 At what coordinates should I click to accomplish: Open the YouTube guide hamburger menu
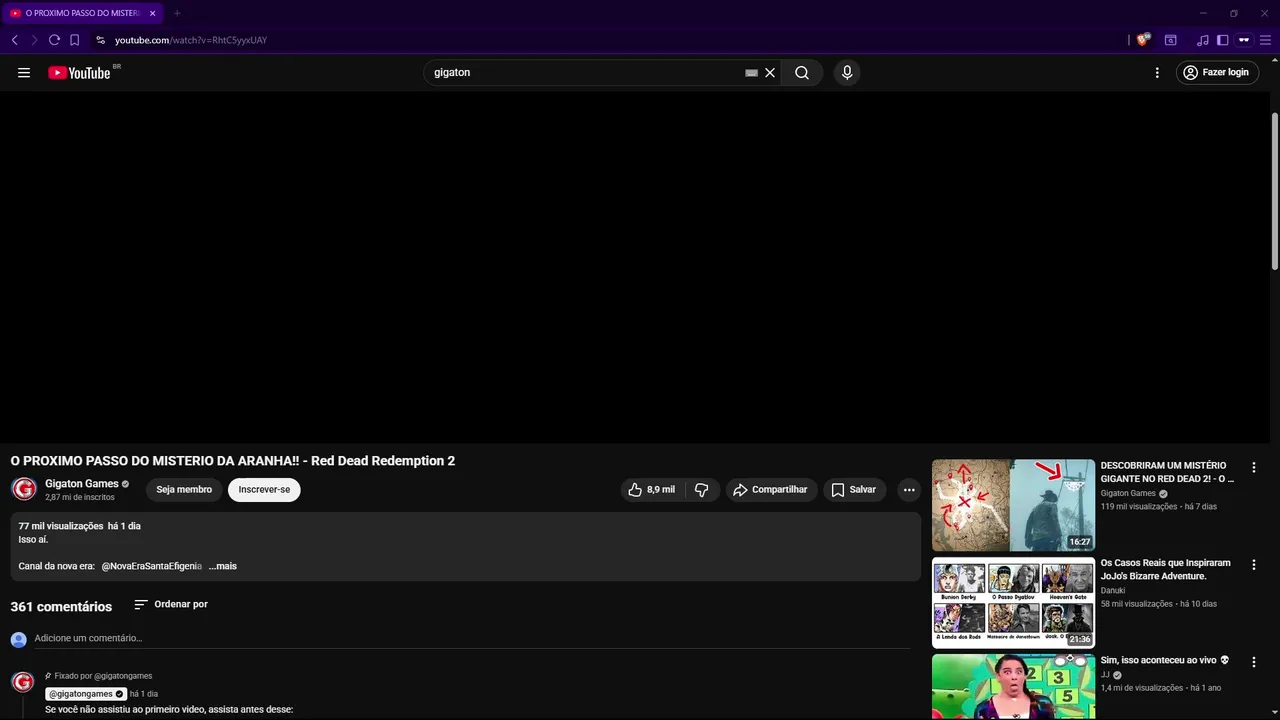point(24,72)
